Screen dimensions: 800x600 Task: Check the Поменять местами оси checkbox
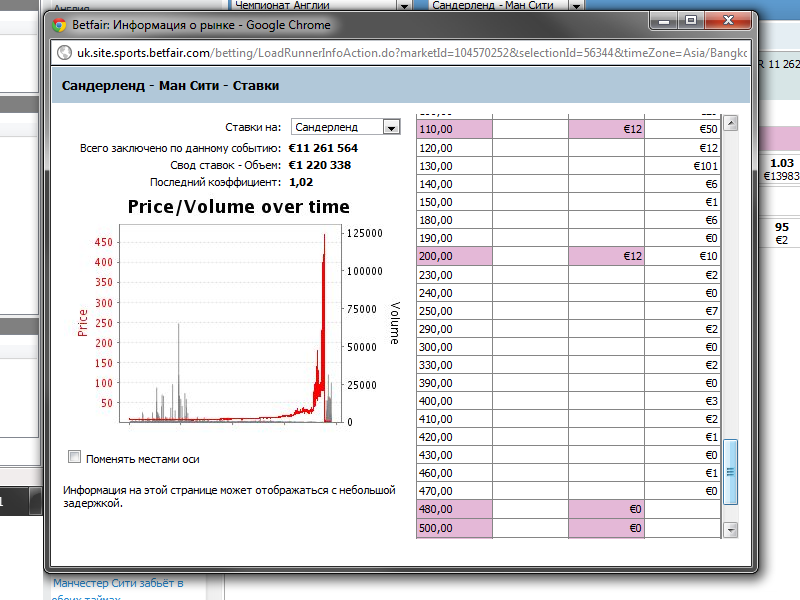pyautogui.click(x=74, y=457)
